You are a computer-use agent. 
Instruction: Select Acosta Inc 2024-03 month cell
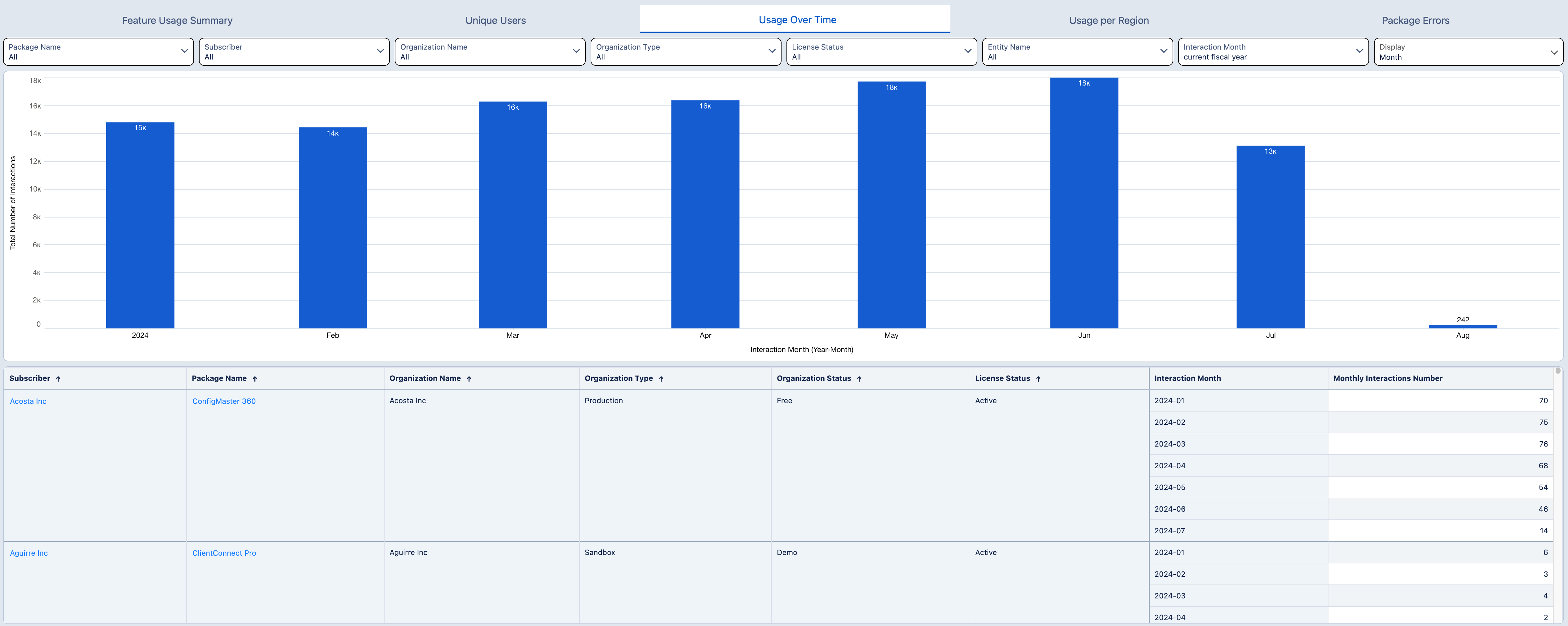tap(1238, 444)
